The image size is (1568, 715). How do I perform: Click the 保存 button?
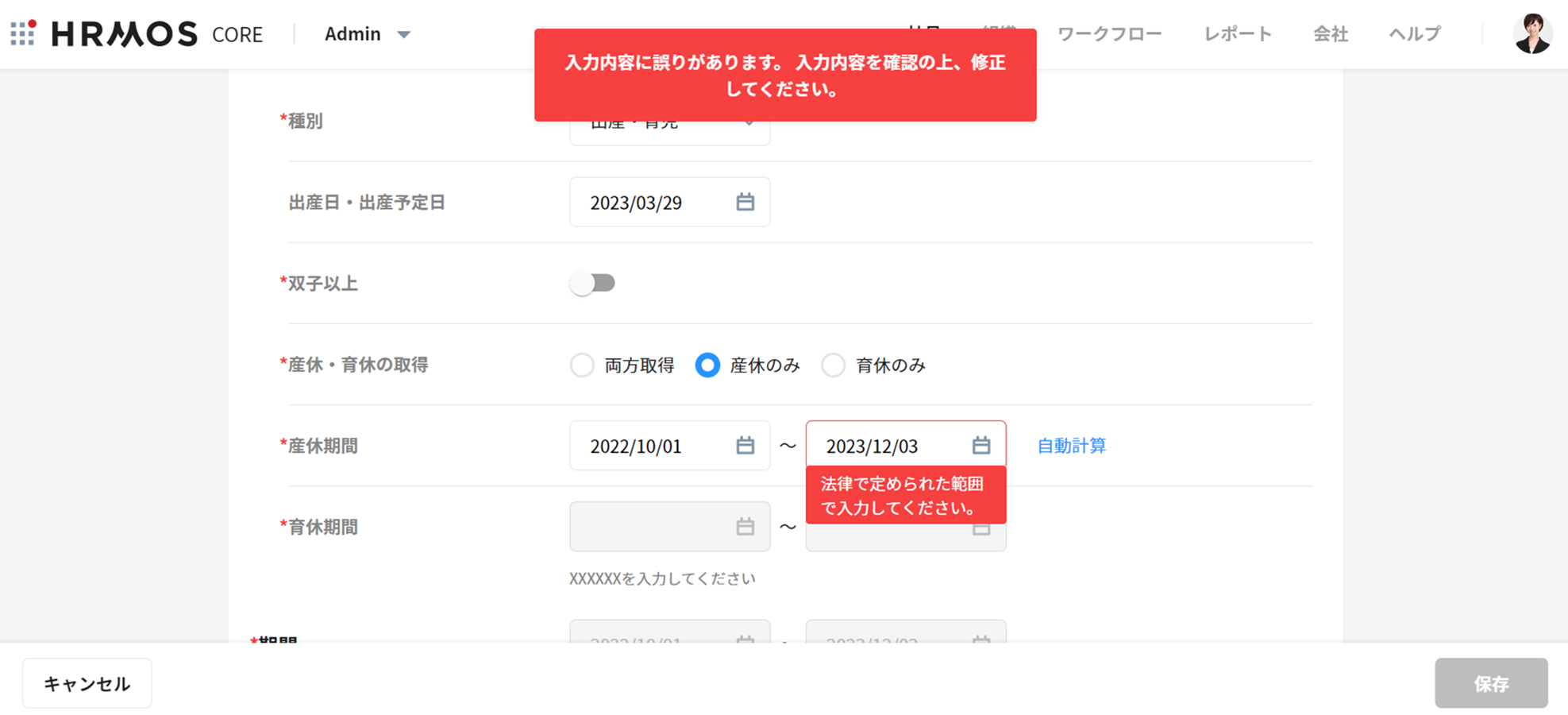tap(1490, 683)
